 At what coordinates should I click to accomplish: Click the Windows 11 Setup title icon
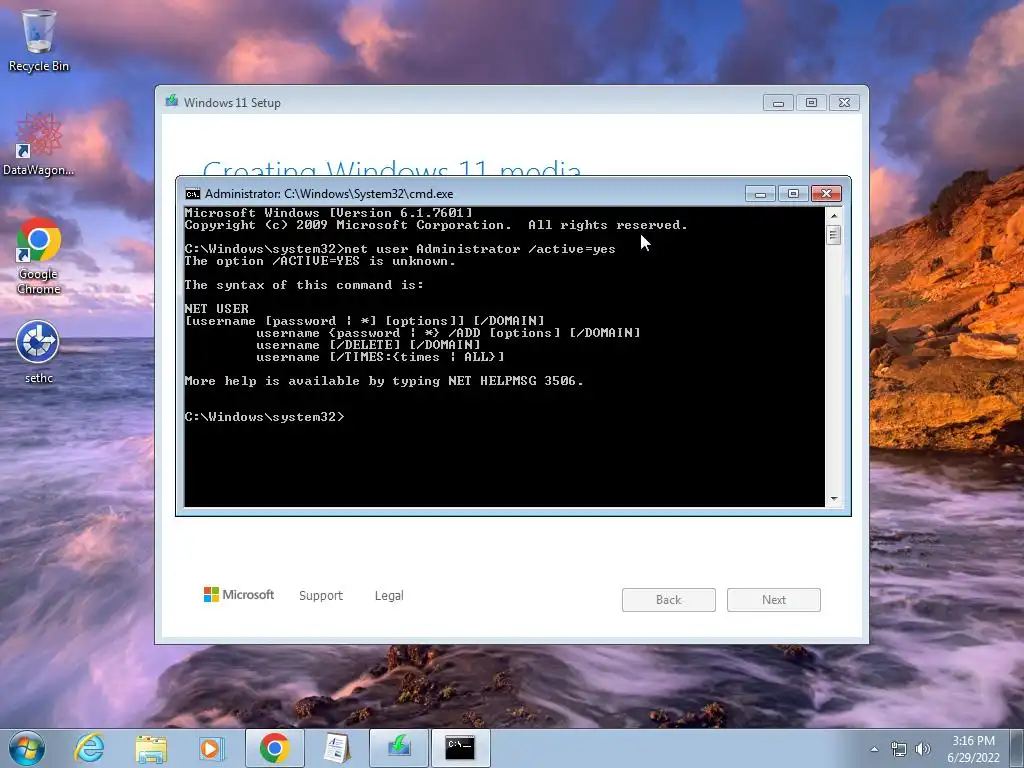[x=172, y=101]
